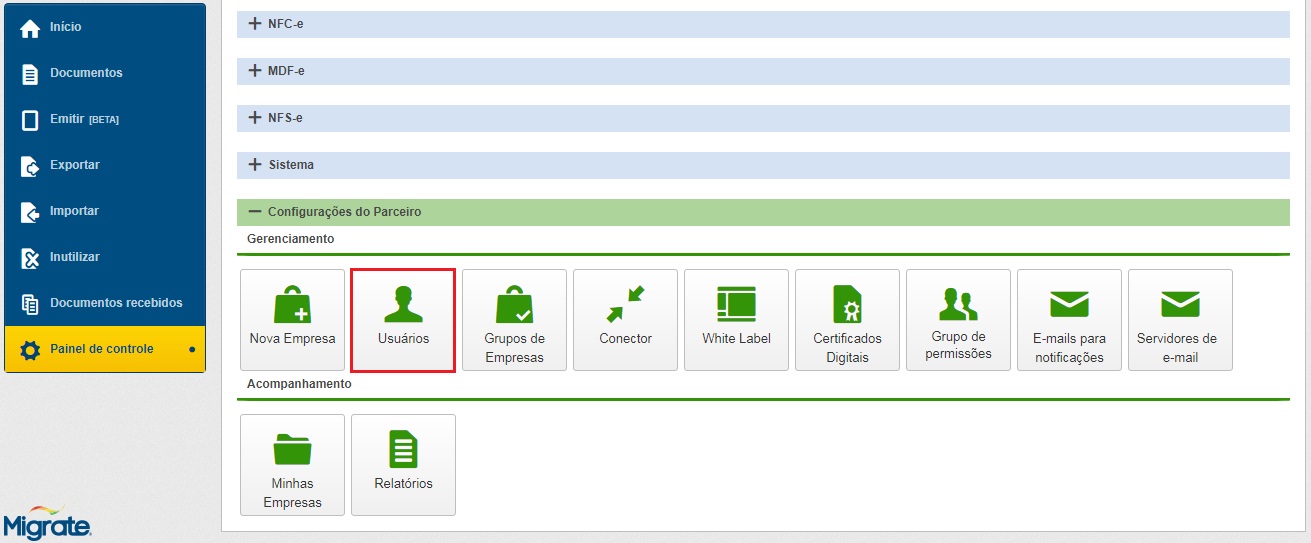Select the Conector tile
The width and height of the screenshot is (1311, 543).
[x=625, y=320]
